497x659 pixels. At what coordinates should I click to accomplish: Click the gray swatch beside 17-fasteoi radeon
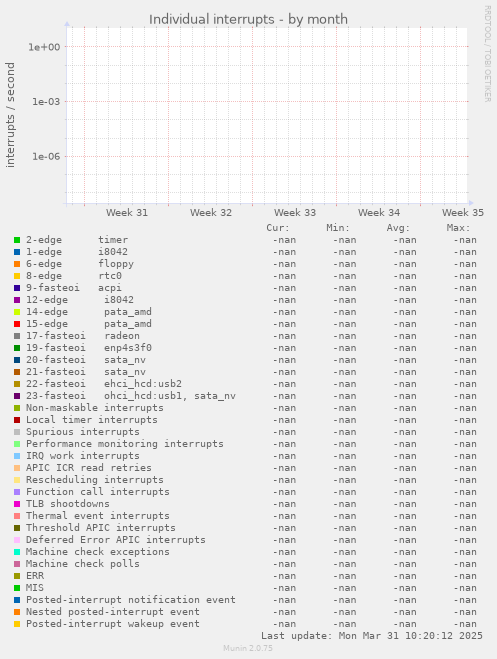click(x=17, y=336)
